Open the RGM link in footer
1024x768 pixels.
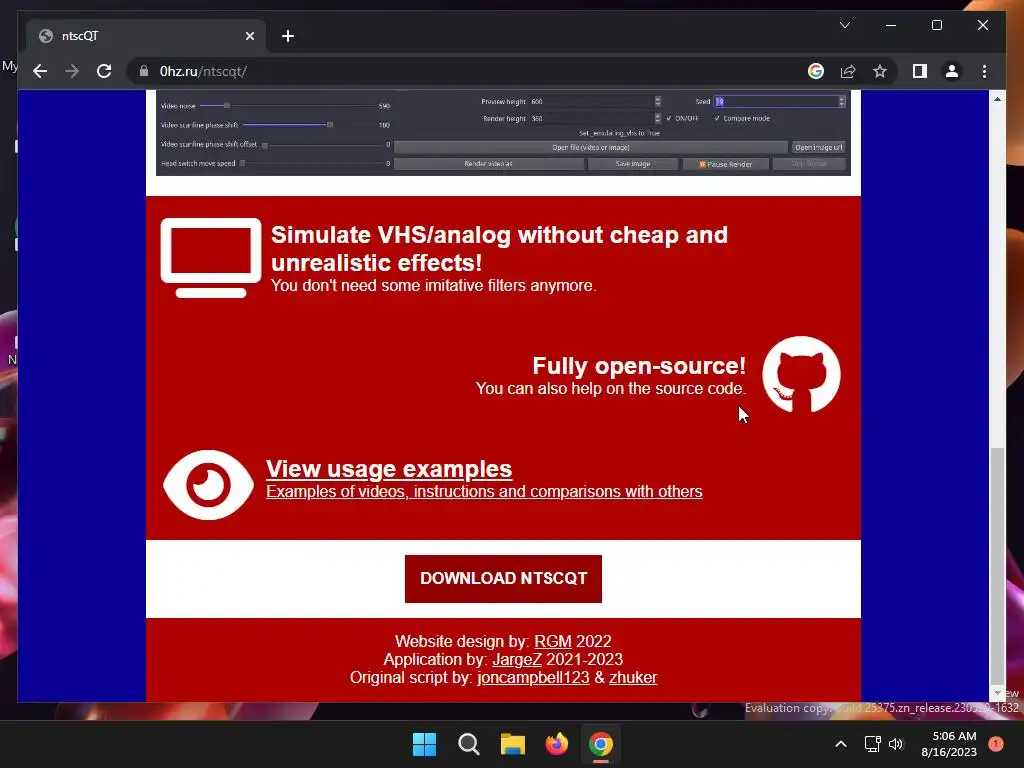[x=552, y=641]
